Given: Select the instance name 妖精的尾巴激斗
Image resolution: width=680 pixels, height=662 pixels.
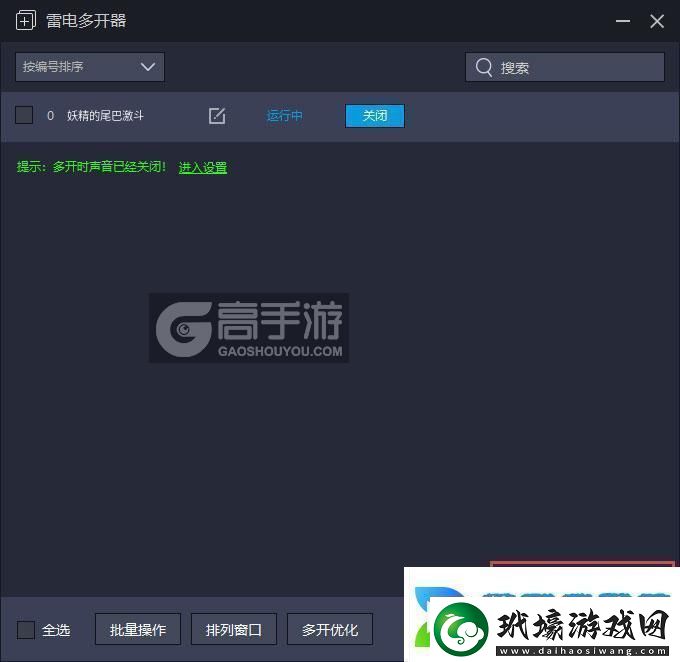Looking at the screenshot, I should pyautogui.click(x=105, y=116).
